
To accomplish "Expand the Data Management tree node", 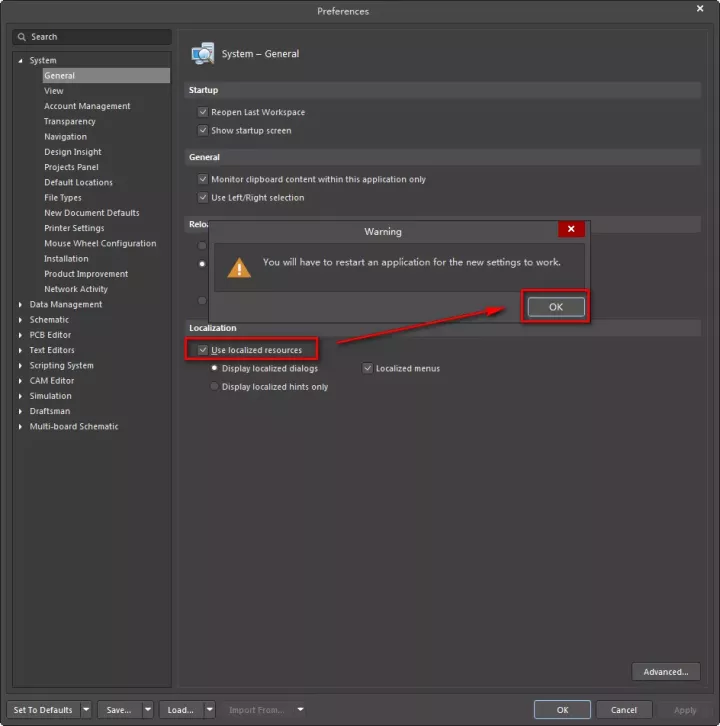I will tap(20, 305).
